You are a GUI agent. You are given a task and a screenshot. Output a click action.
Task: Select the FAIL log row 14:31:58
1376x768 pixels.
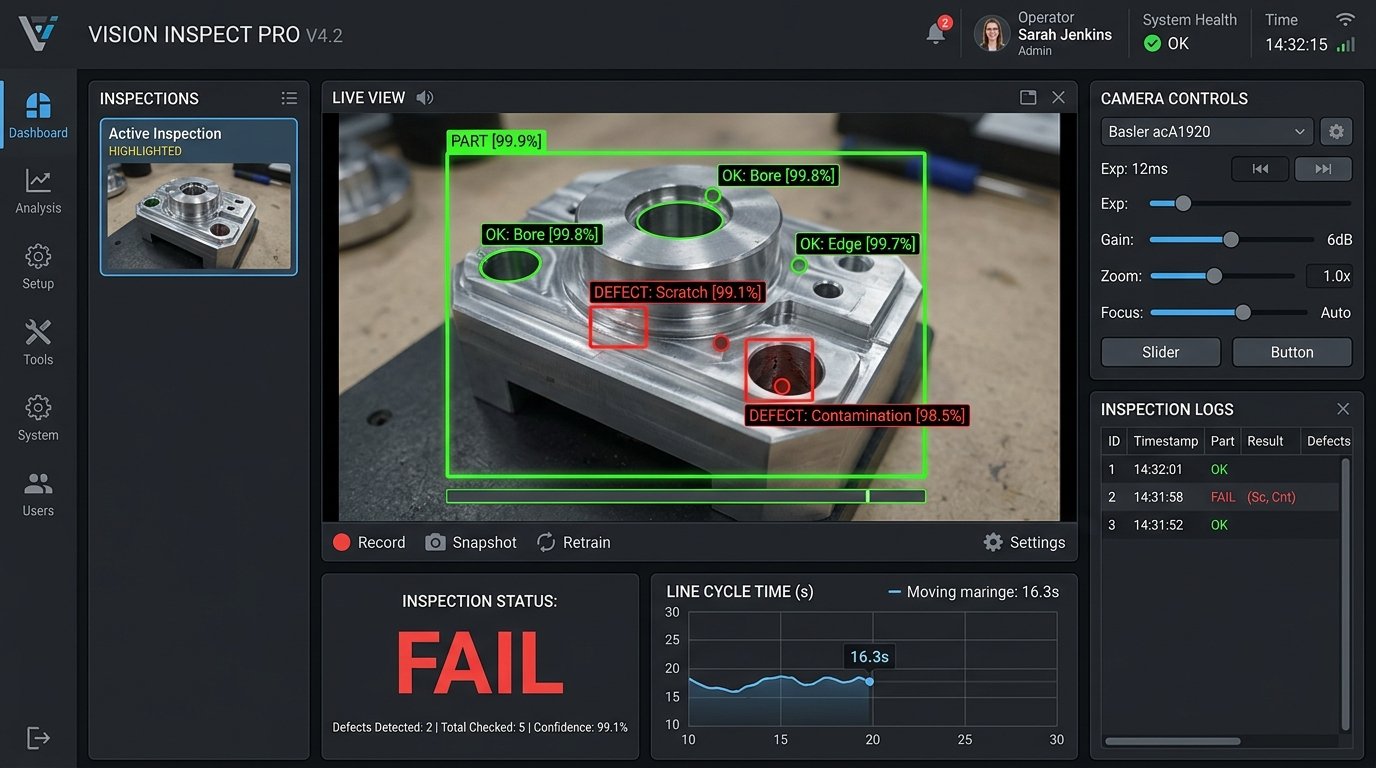1220,497
